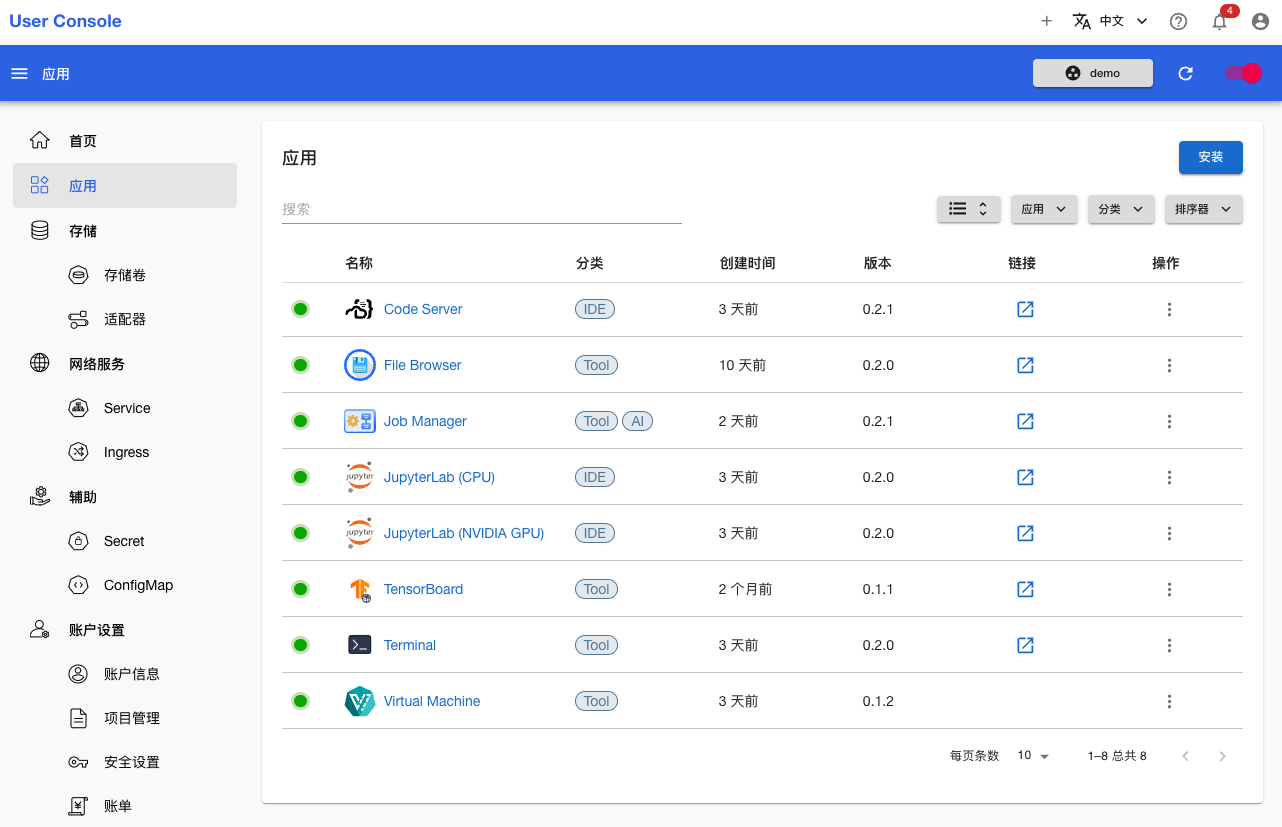Click the demo project button

click(x=1093, y=73)
